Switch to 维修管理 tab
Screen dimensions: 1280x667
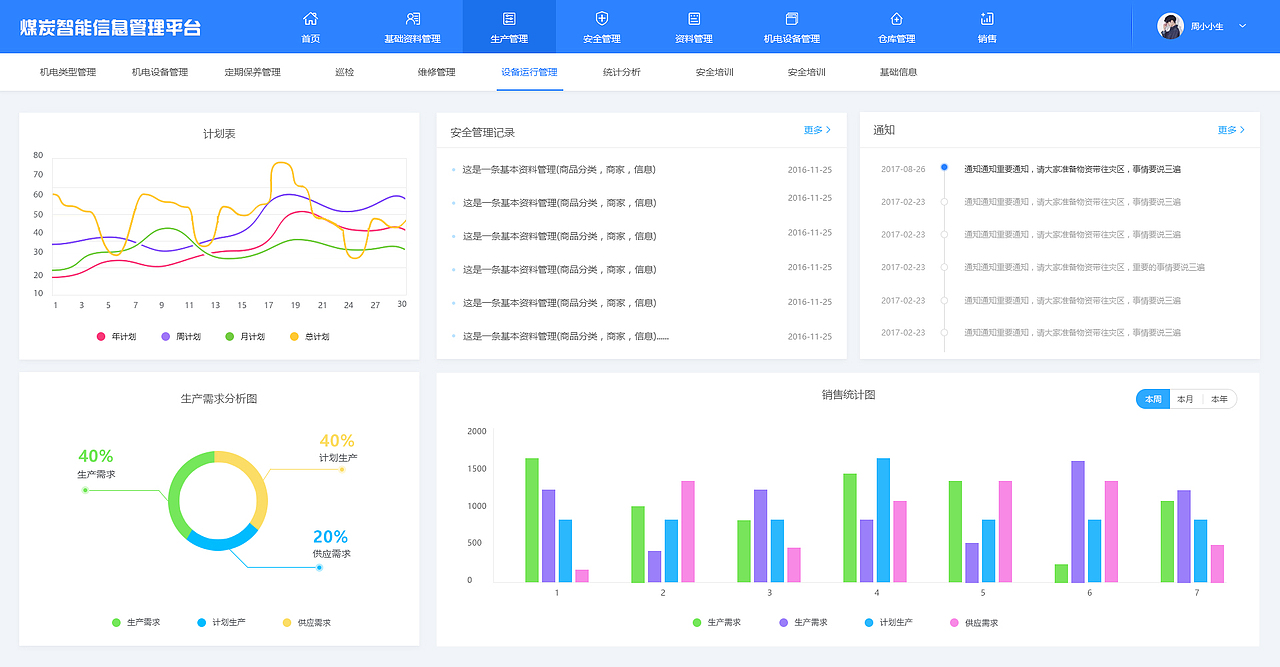pos(437,72)
